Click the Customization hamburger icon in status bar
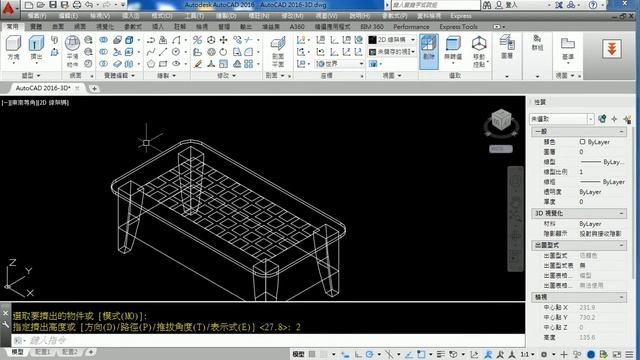The width and height of the screenshot is (640, 360). [x=630, y=354]
